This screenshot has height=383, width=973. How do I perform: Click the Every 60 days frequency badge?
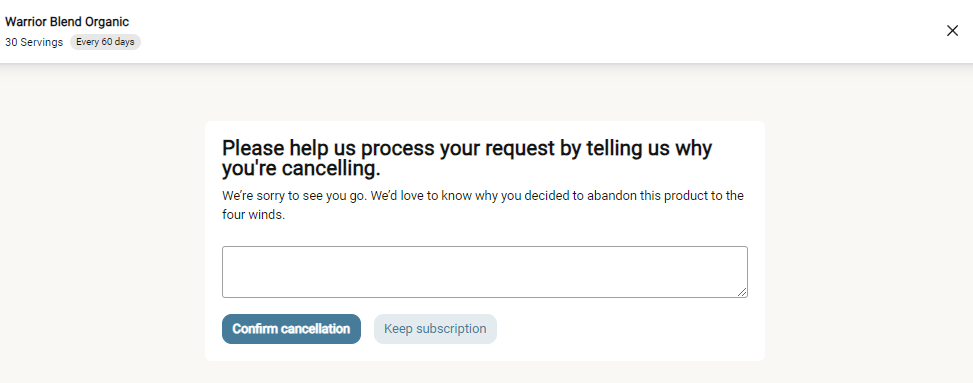105,42
